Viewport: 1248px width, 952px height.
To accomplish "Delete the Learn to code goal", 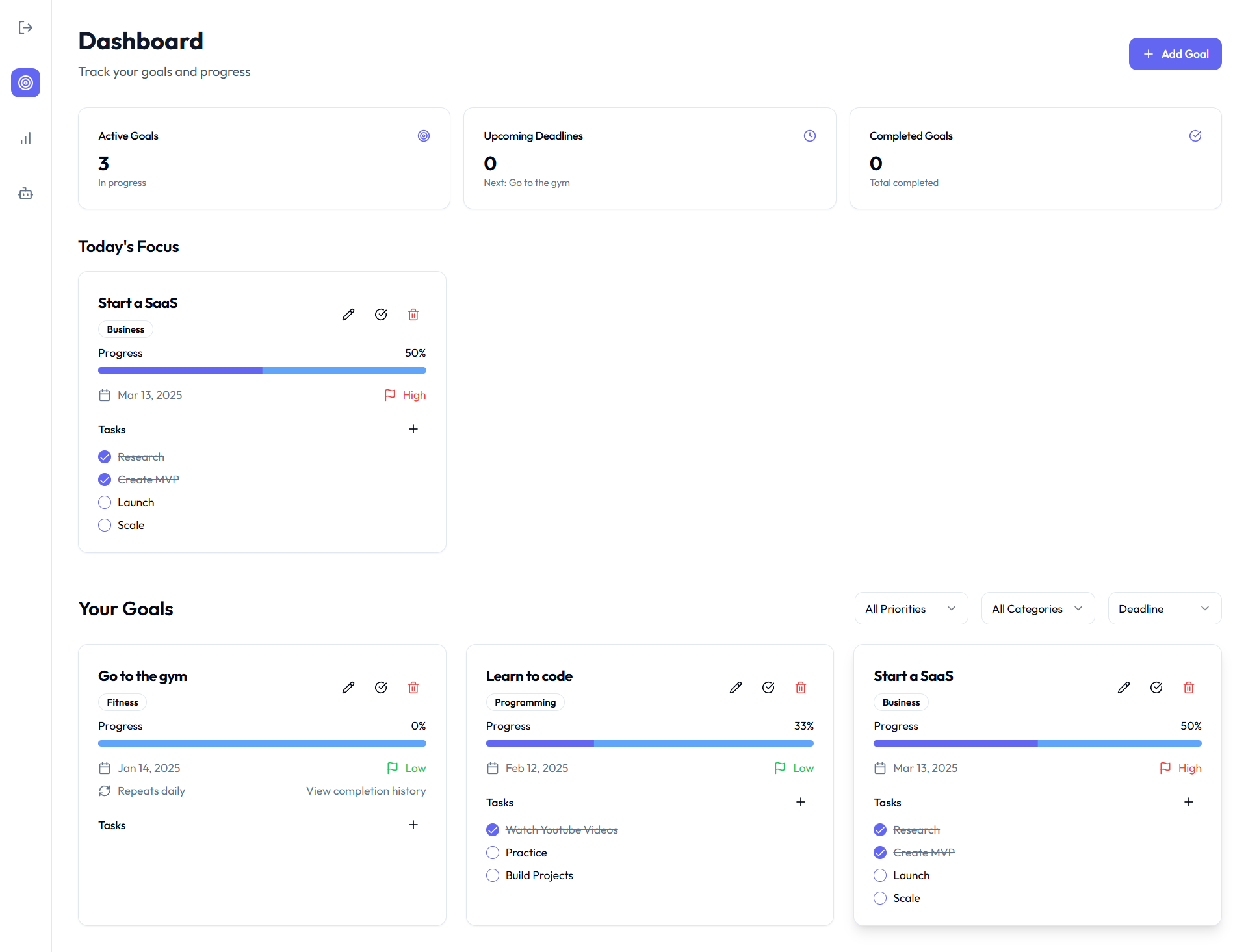I will (x=801, y=687).
